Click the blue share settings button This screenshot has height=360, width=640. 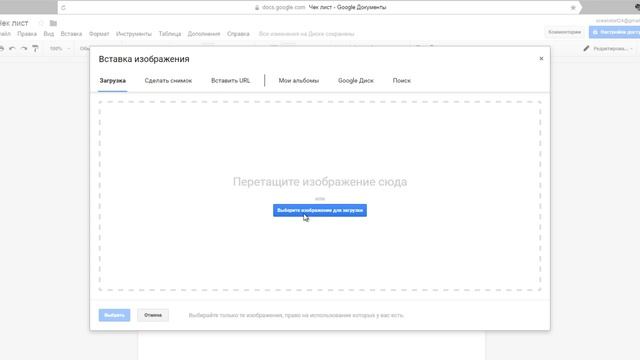[614, 32]
